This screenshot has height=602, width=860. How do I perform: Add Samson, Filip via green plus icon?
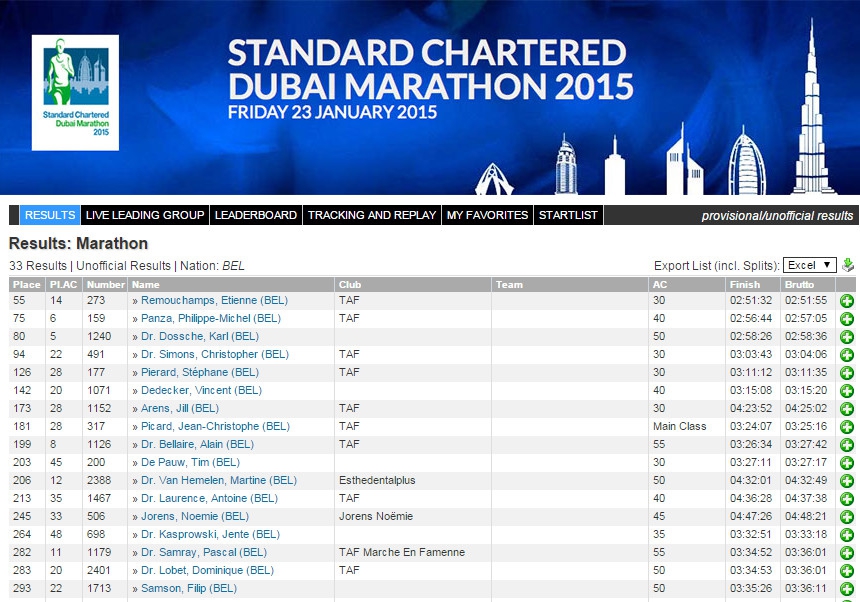(x=847, y=589)
